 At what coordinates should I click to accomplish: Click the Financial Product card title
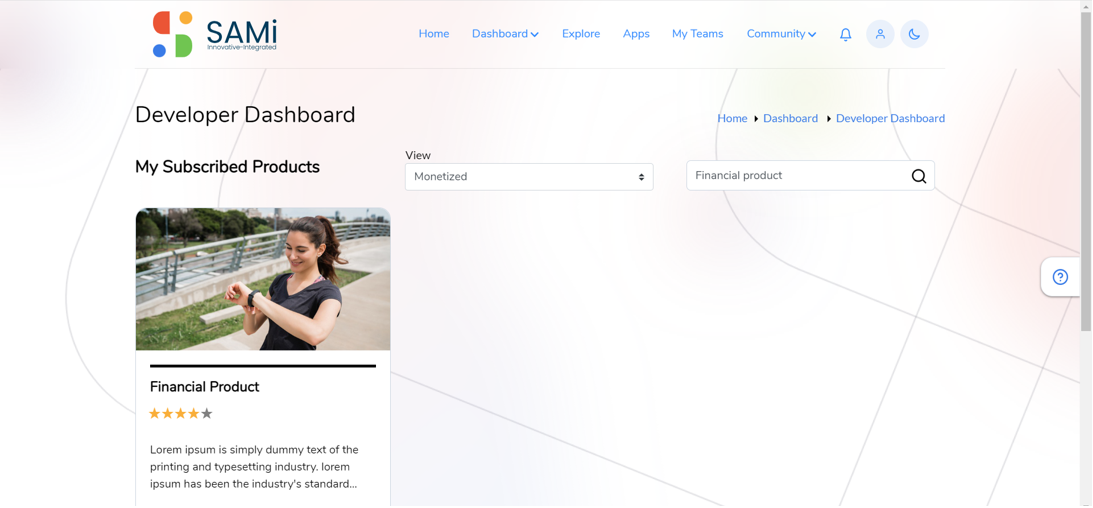[x=204, y=387]
